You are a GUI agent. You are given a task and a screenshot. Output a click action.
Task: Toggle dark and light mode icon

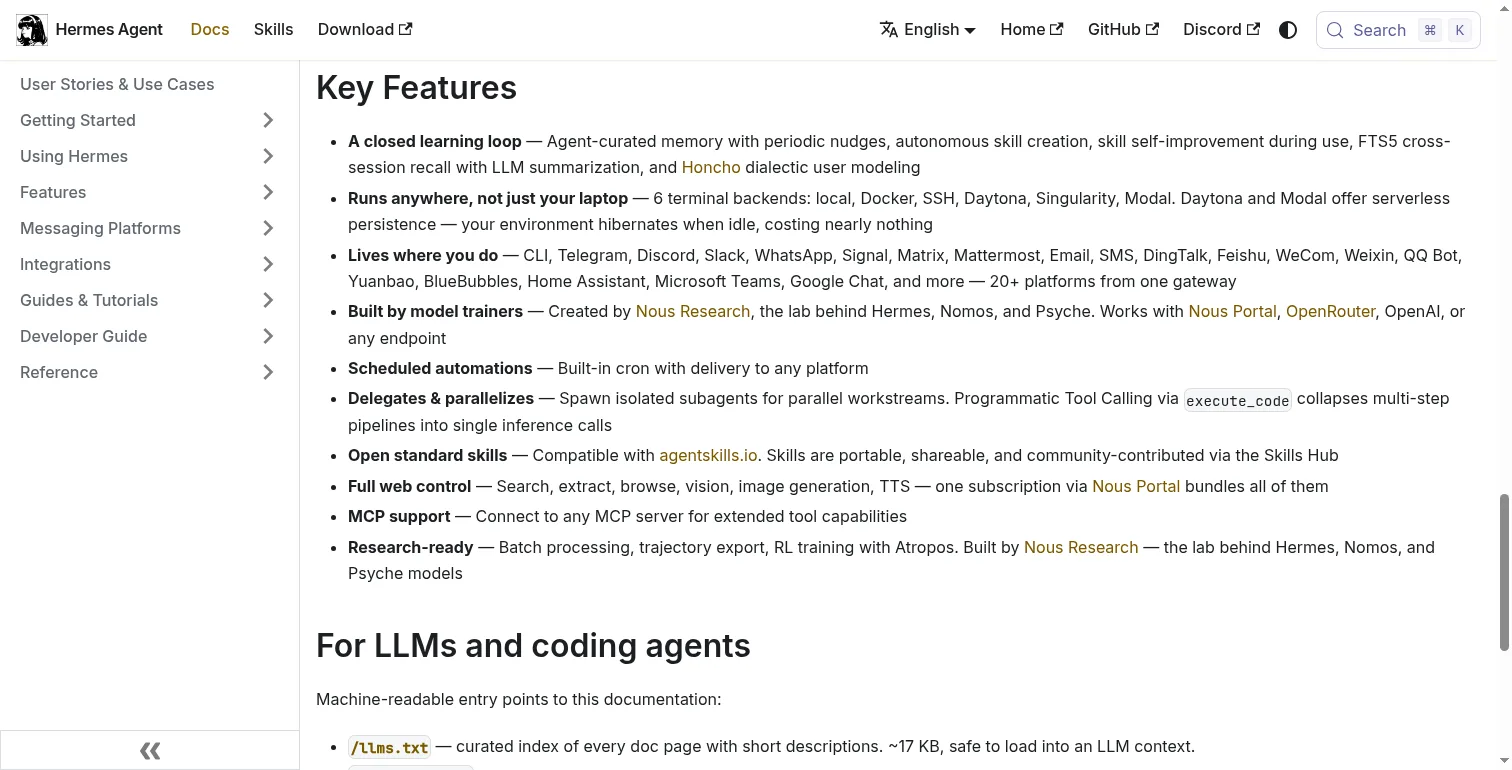coord(1288,30)
